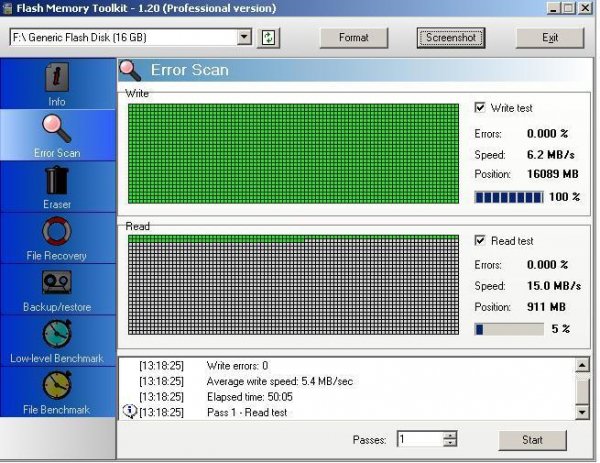600x463 pixels.
Task: Decrease Passes with the down spinner
Action: [450, 443]
